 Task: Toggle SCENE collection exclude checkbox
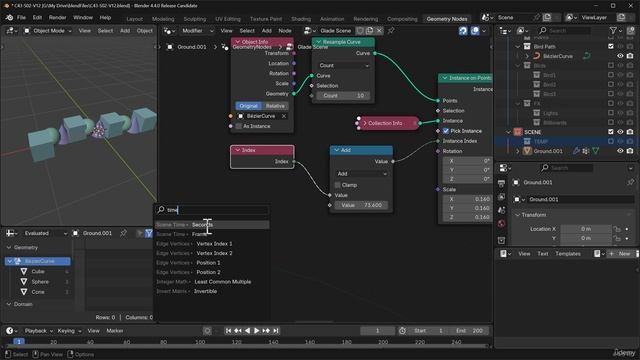[611, 132]
